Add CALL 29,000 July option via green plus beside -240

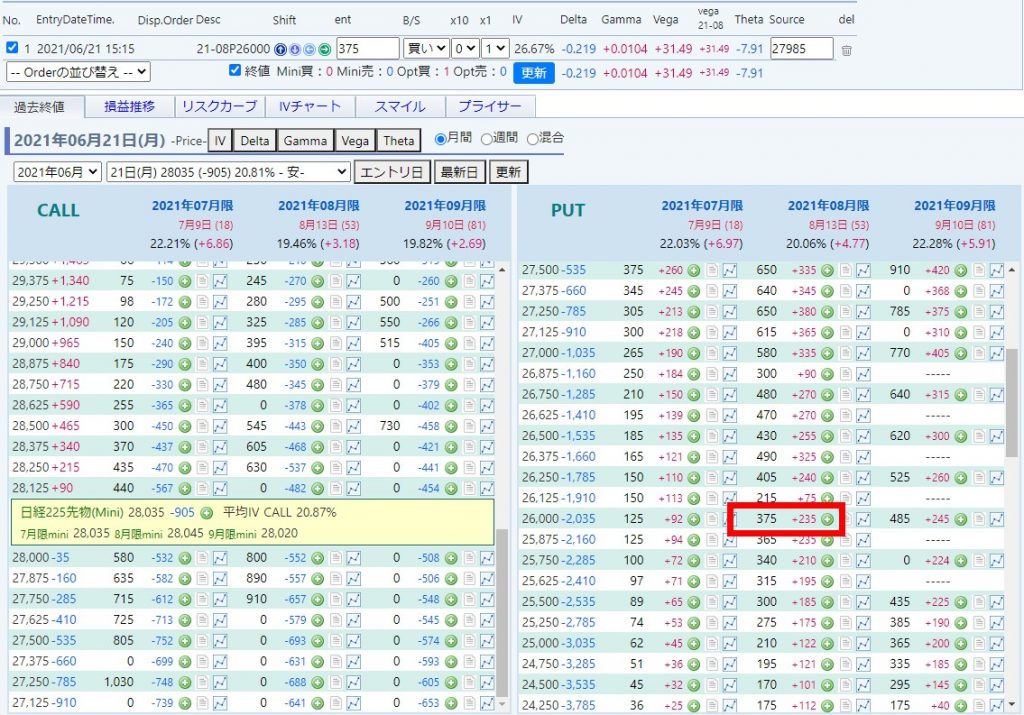pyautogui.click(x=185, y=343)
